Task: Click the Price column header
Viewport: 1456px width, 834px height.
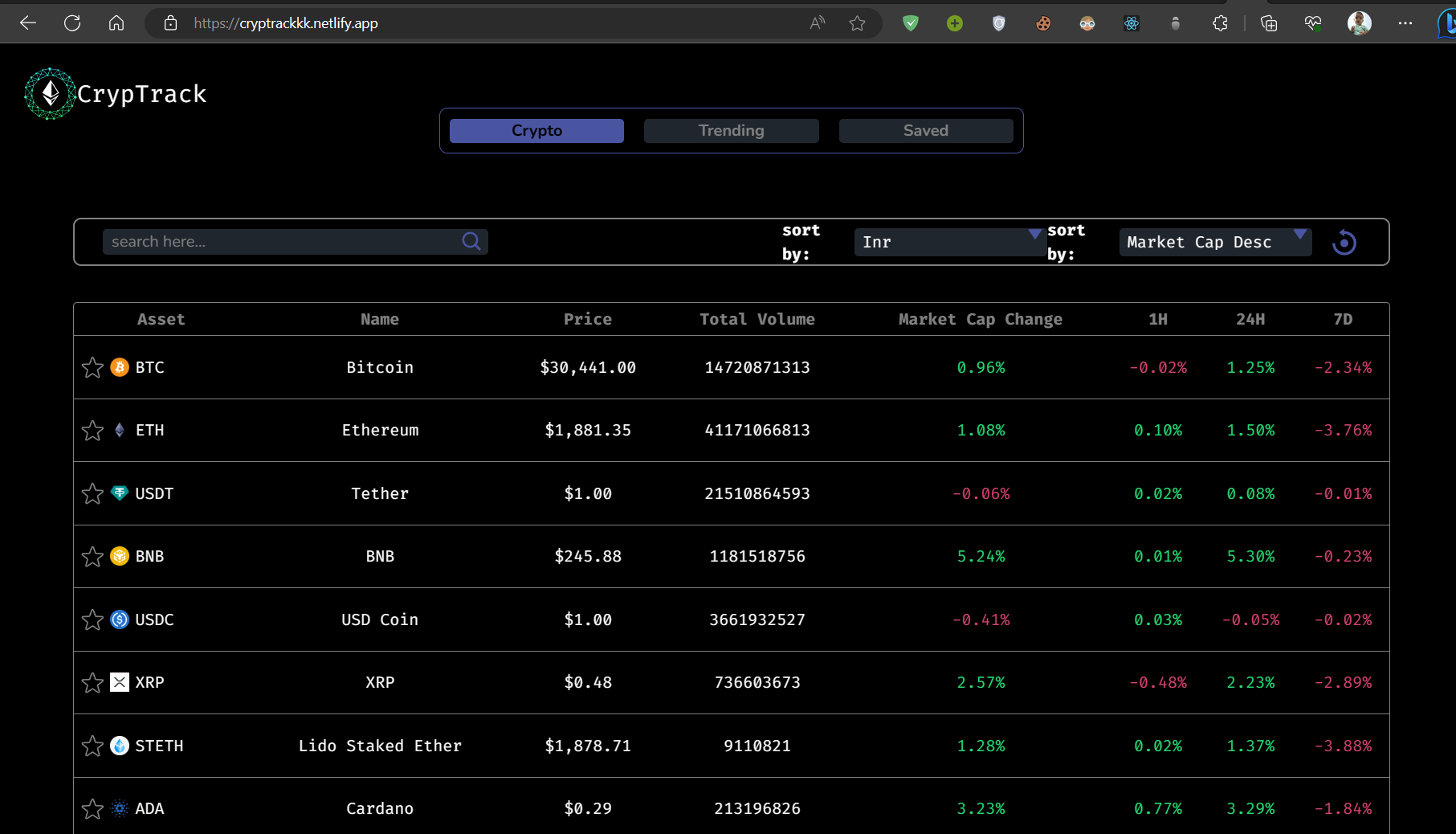Action: [588, 319]
